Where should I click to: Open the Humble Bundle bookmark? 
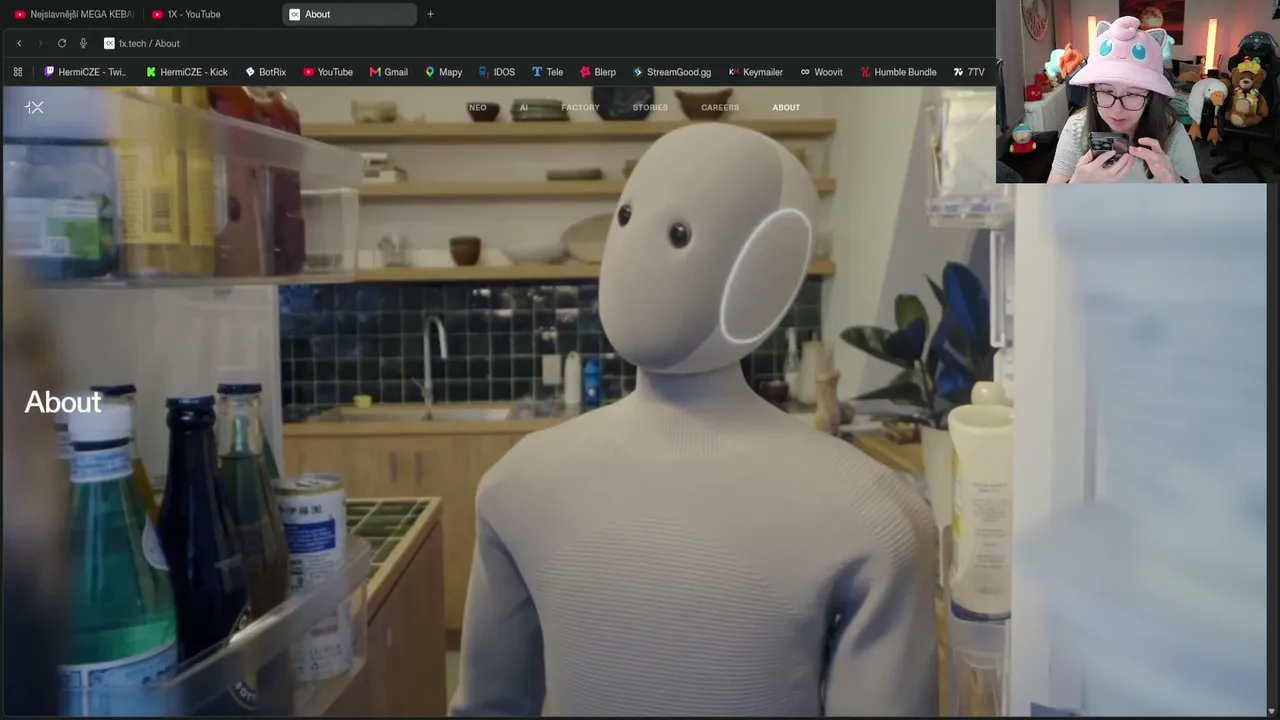click(898, 72)
